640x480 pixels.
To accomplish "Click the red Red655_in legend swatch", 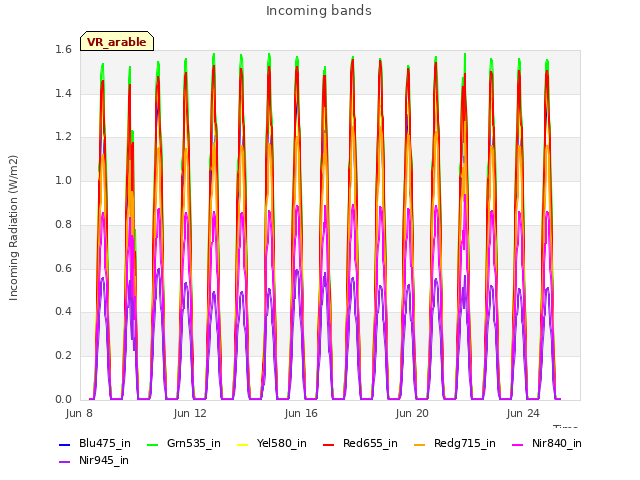I will point(328,444).
